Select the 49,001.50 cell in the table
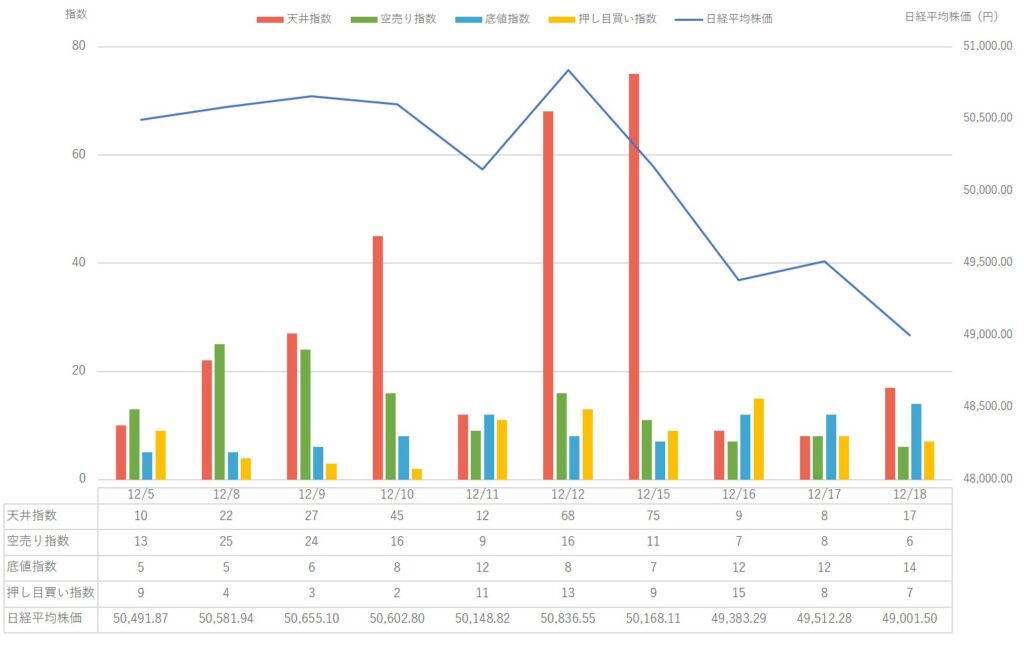 909,618
